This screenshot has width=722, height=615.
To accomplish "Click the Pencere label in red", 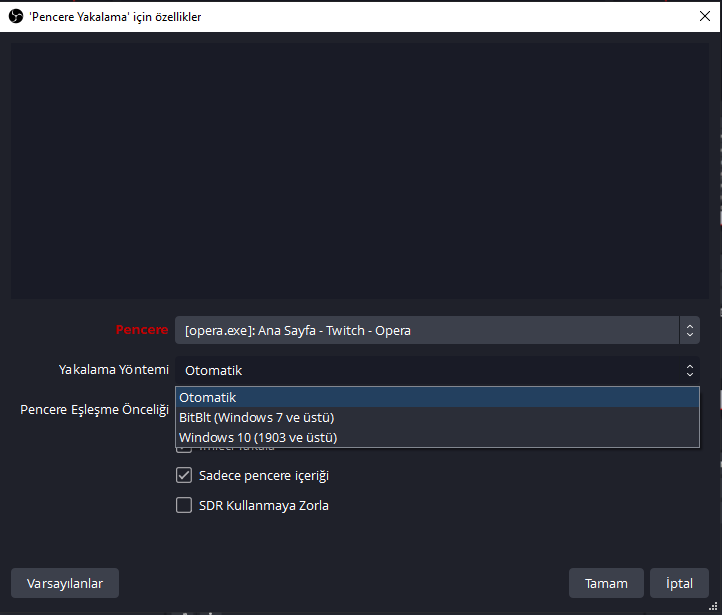I will 142,330.
